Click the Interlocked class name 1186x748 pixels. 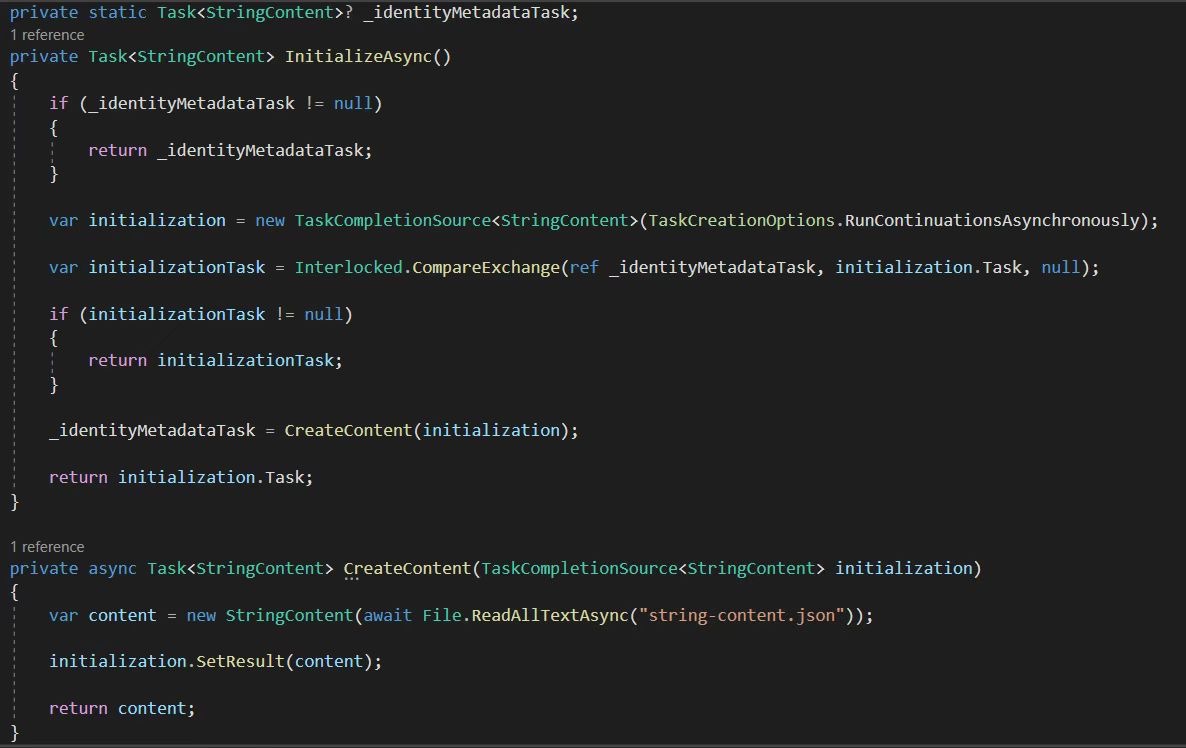click(x=349, y=268)
